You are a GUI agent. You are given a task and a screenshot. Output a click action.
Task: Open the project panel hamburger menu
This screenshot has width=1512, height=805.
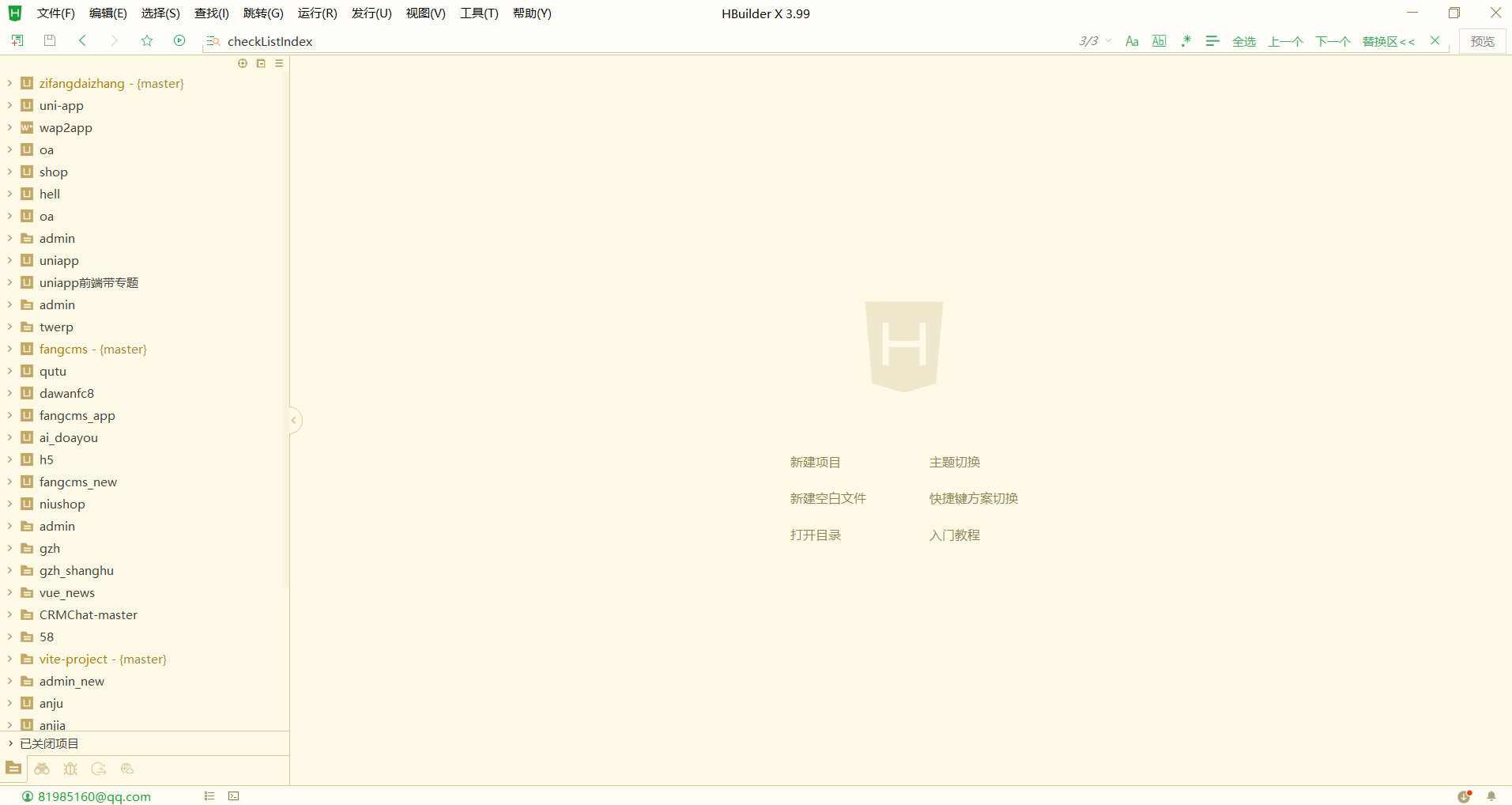(x=279, y=63)
